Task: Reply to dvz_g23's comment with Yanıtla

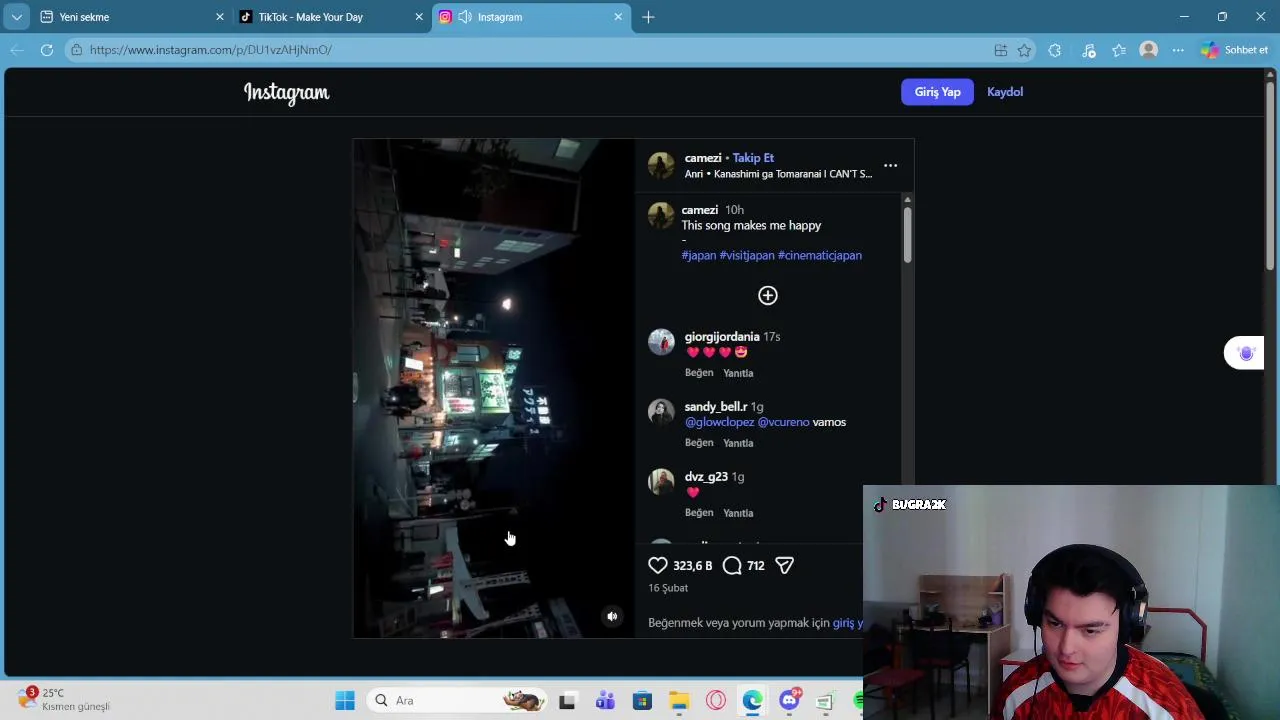Action: coord(738,513)
